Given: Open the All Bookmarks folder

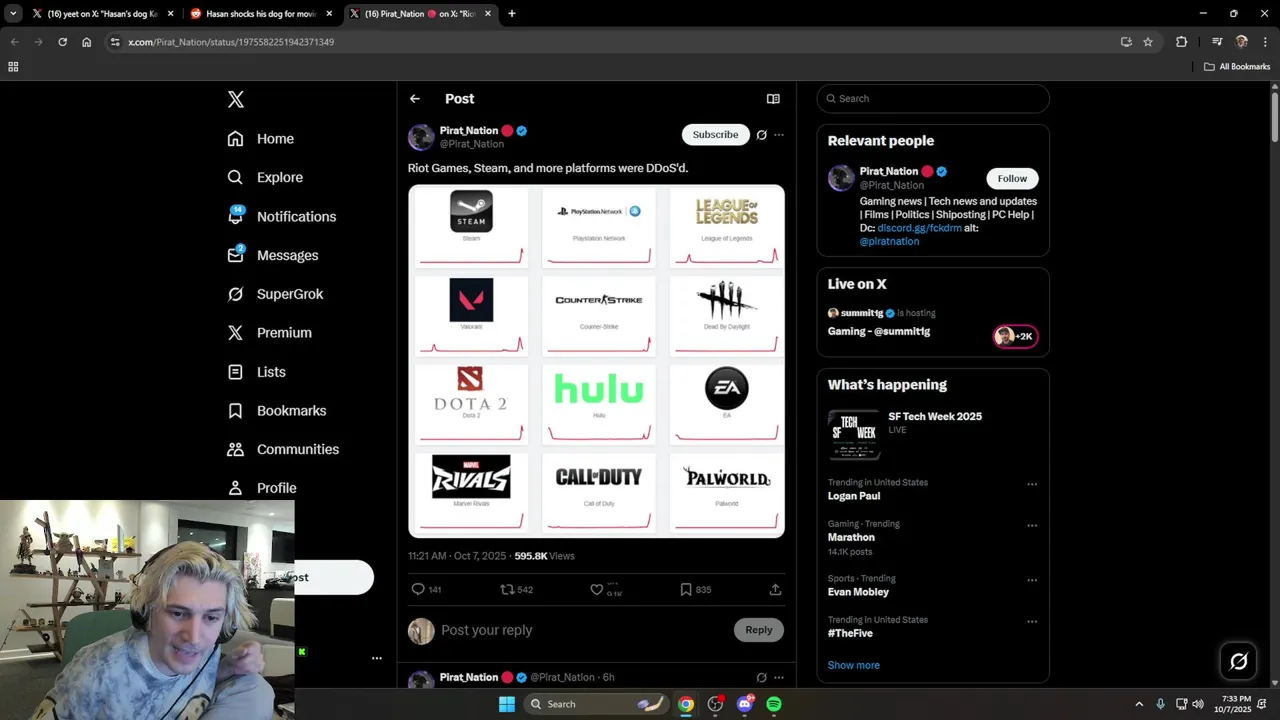Looking at the screenshot, I should [x=1237, y=67].
